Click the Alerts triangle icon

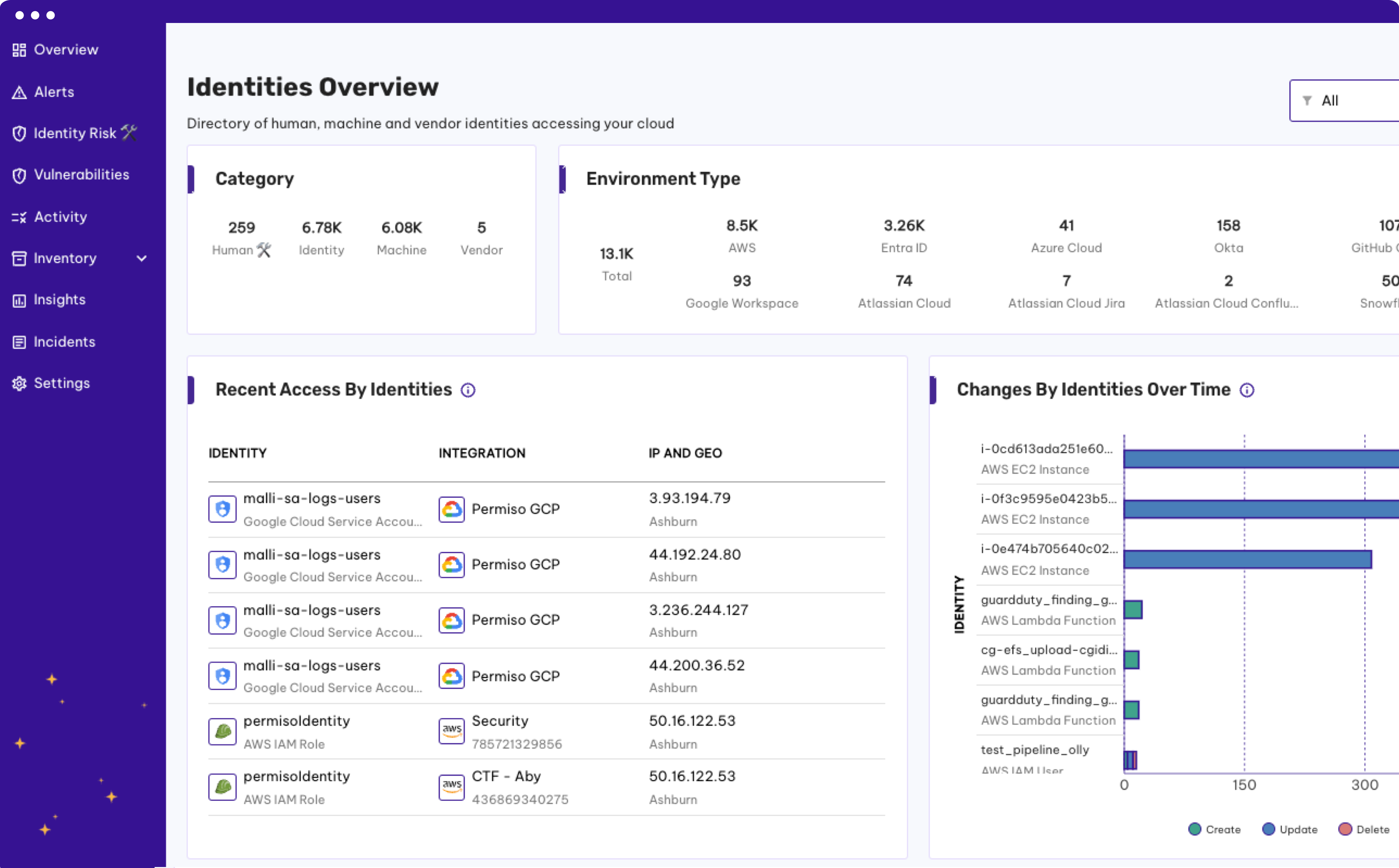(x=19, y=92)
